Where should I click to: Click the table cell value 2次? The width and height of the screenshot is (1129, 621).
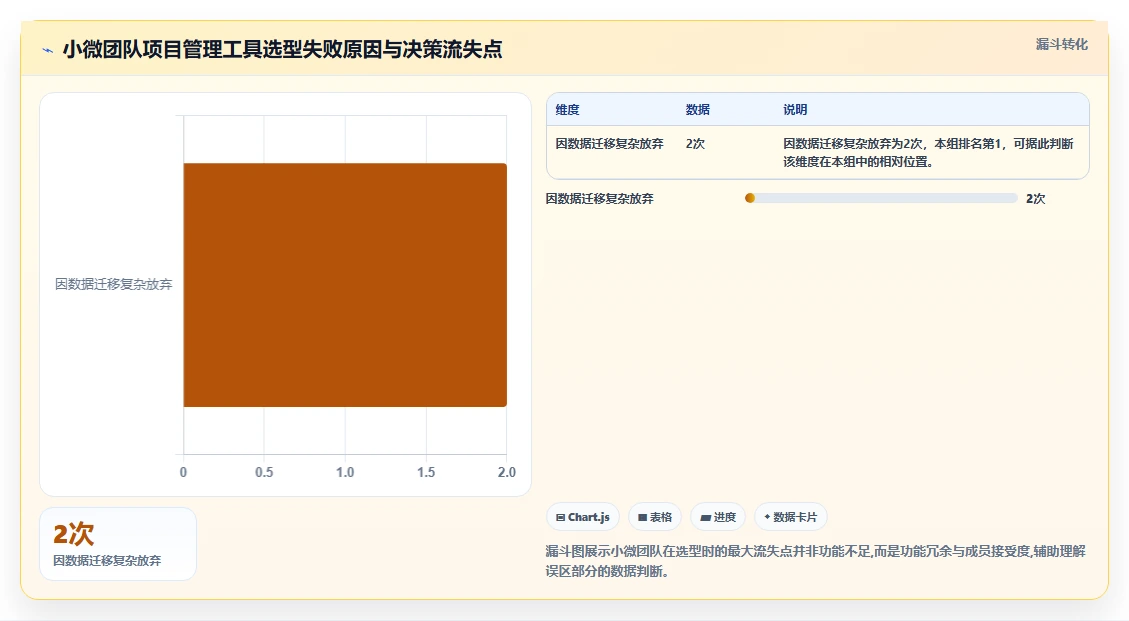coord(695,143)
